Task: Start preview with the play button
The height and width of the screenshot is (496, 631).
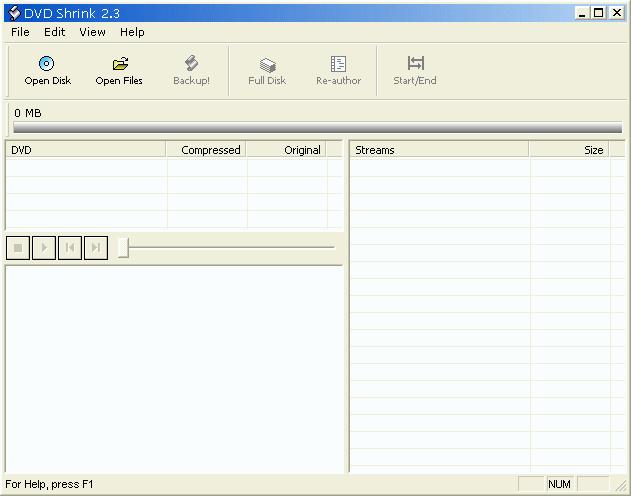Action: (x=44, y=248)
